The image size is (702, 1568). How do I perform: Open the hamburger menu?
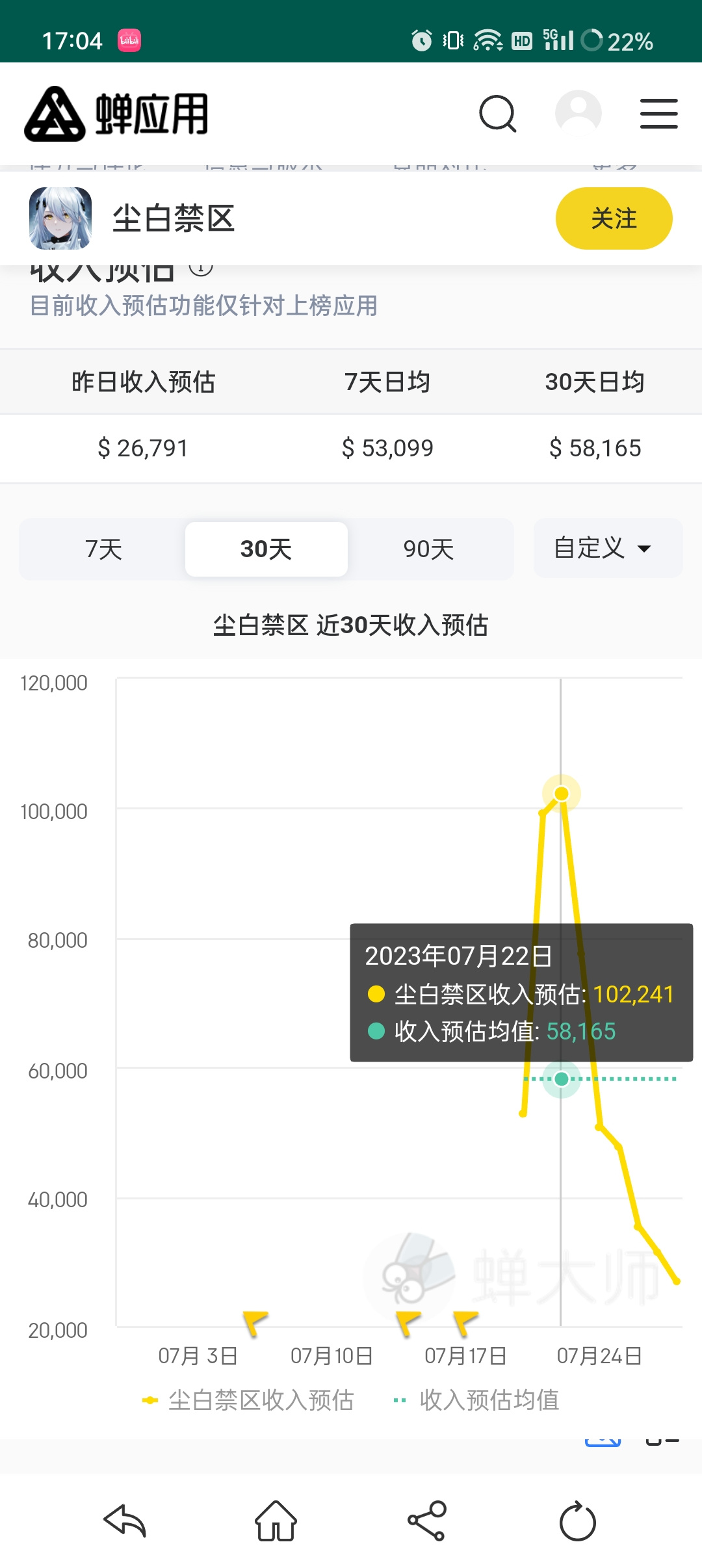[658, 114]
